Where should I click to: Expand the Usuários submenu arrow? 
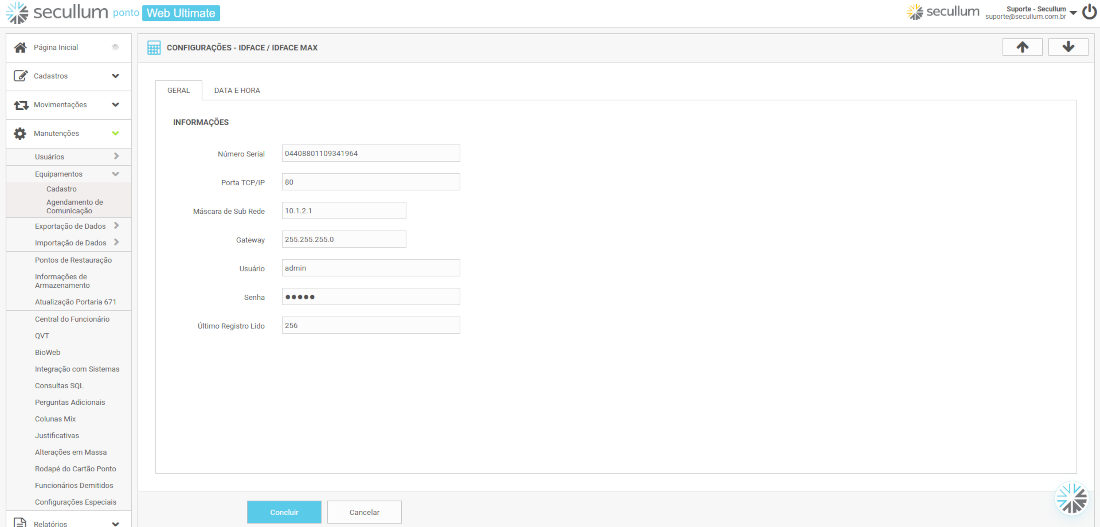point(116,156)
